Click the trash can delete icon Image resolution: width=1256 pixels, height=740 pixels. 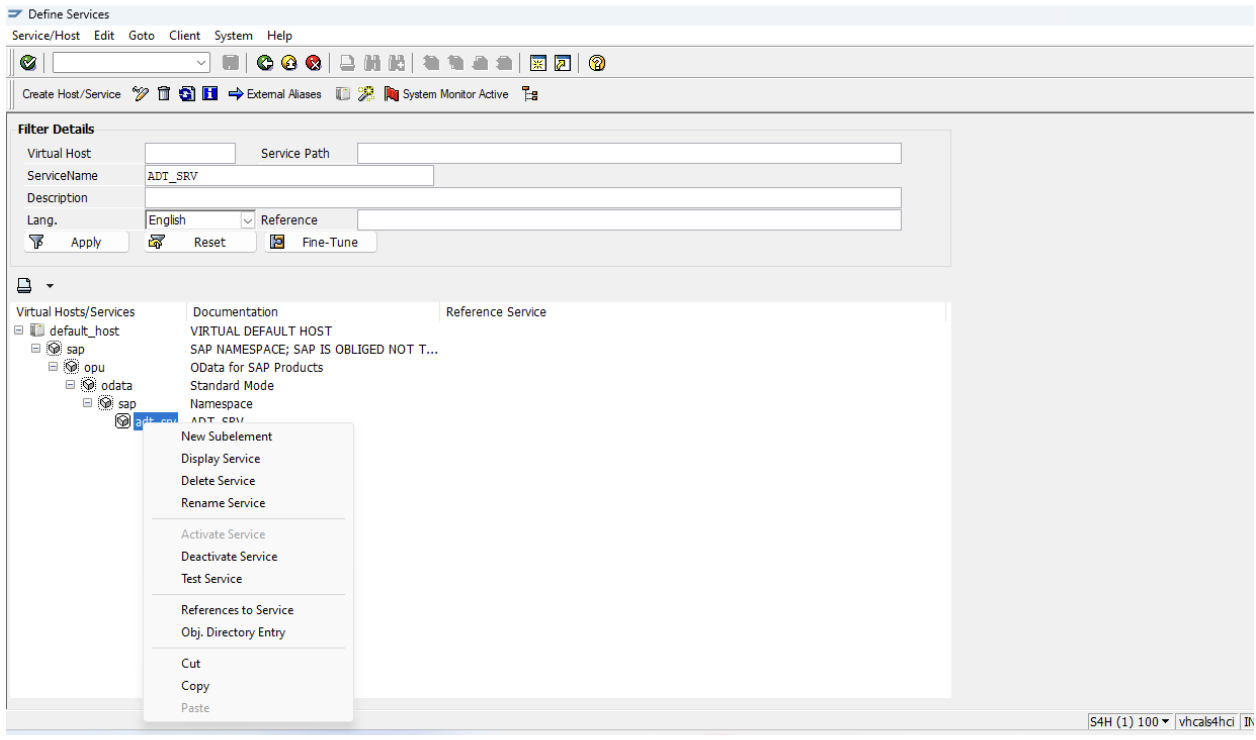coord(164,94)
